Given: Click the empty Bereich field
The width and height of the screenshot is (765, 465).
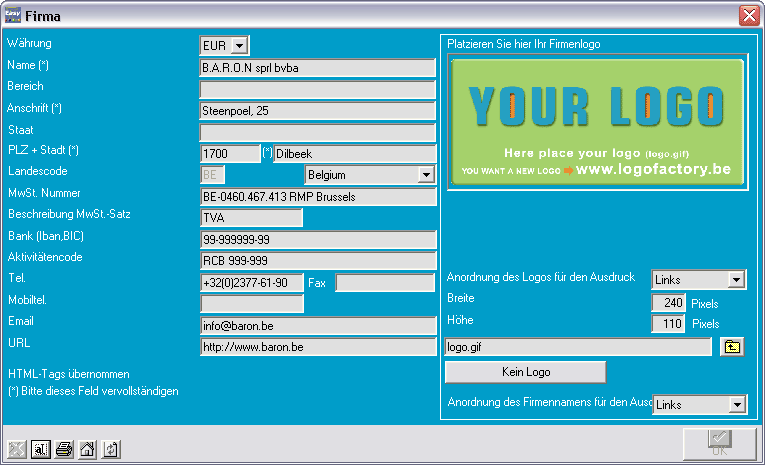Looking at the screenshot, I should click(318, 89).
